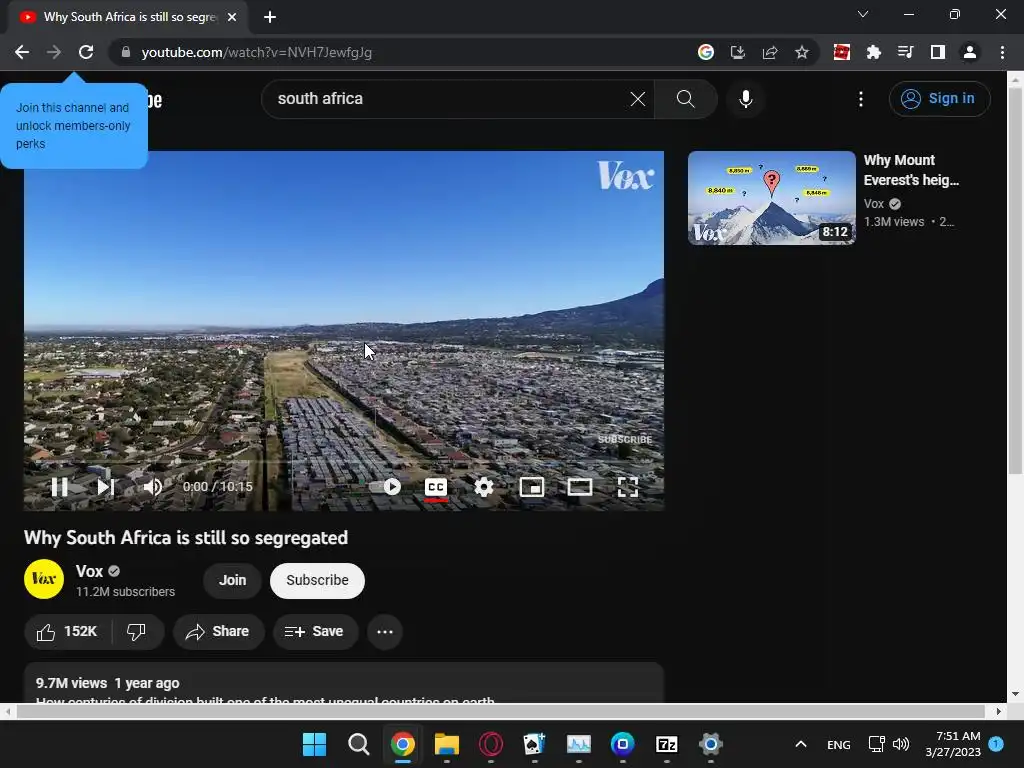The image size is (1024, 768).
Task: Open more actions ellipsis under video
Action: [385, 632]
